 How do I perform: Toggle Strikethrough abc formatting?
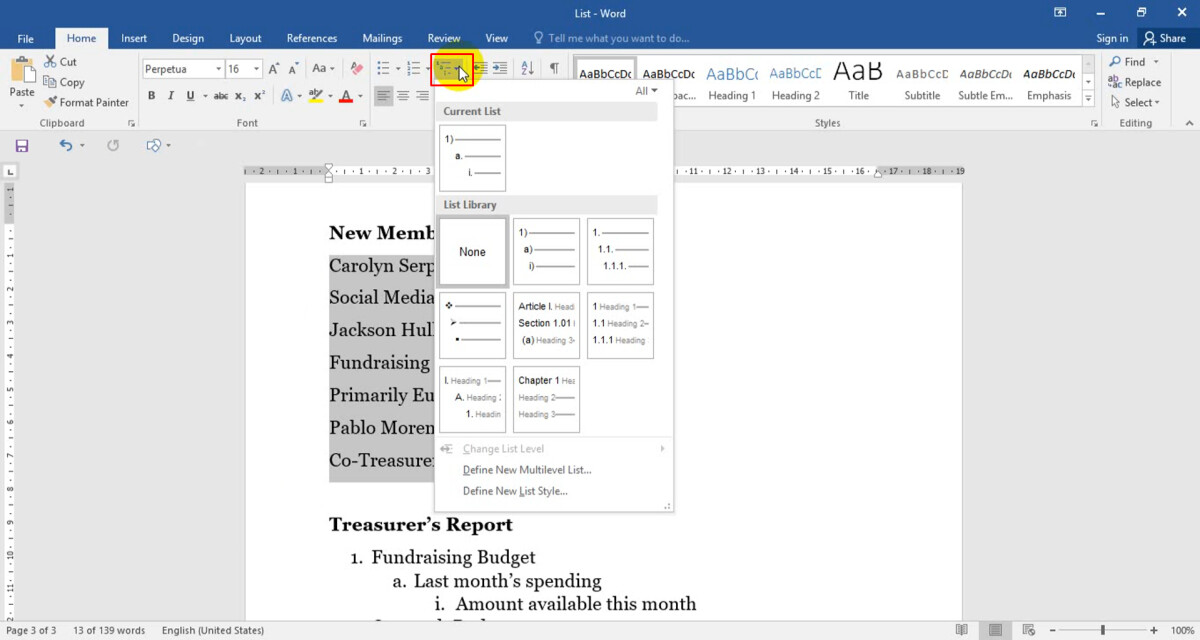pos(221,96)
